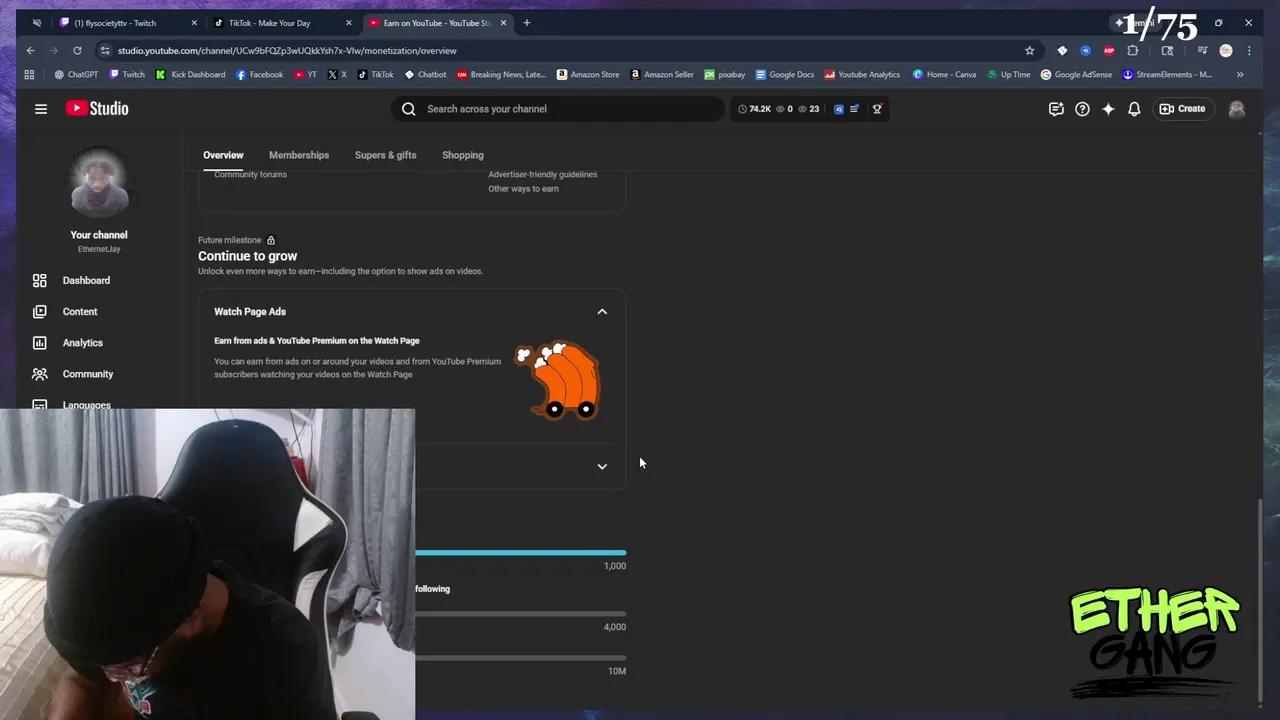Screen dimensions: 1280x720
Task: Show more bookmarks with the overflow chevron
Action: pyautogui.click(x=1240, y=74)
